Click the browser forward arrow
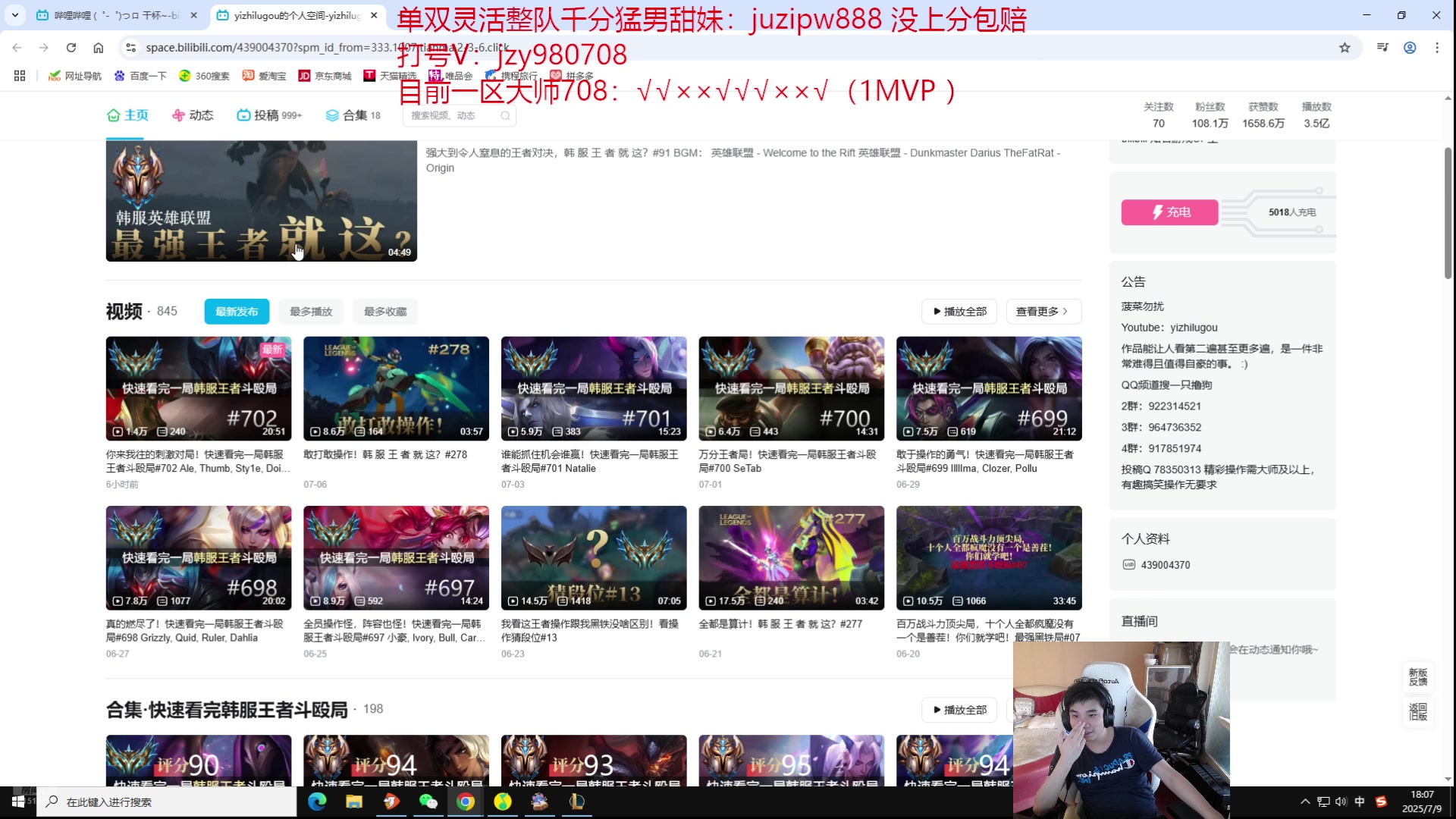The height and width of the screenshot is (819, 1456). point(44,48)
